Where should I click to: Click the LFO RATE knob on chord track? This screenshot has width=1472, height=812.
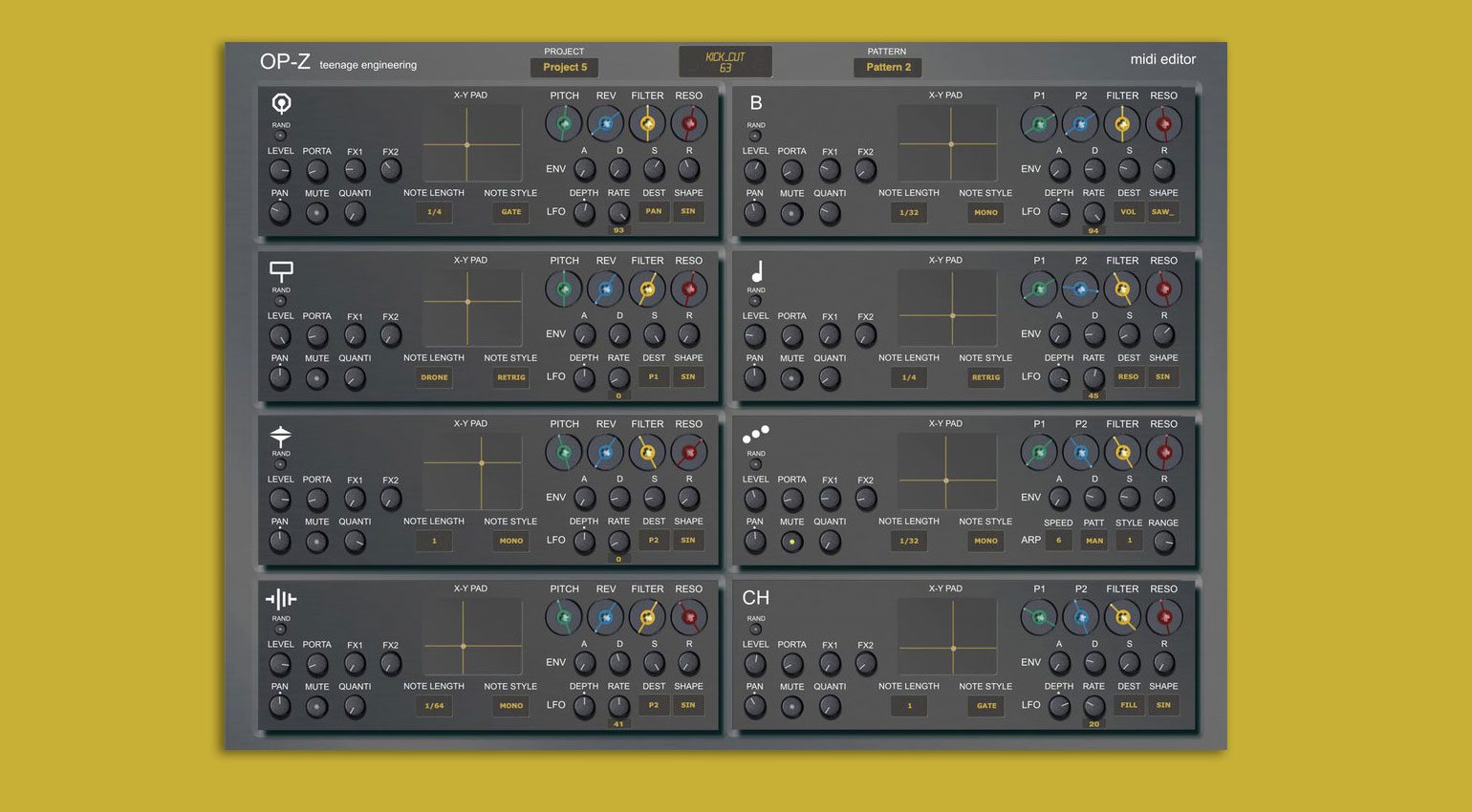[1093, 707]
